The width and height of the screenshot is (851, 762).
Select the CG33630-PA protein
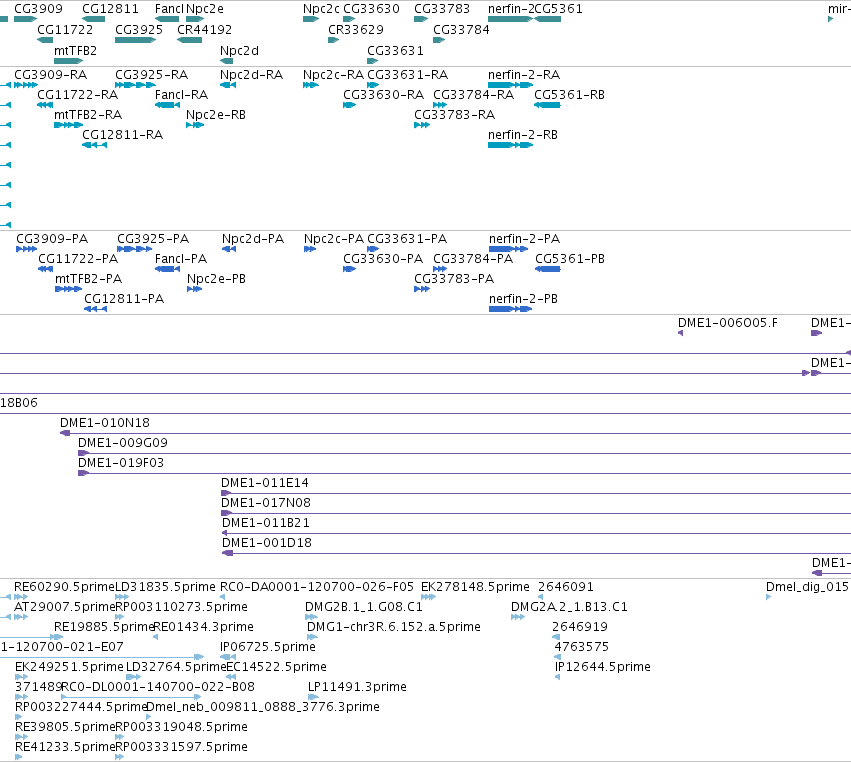[349, 269]
